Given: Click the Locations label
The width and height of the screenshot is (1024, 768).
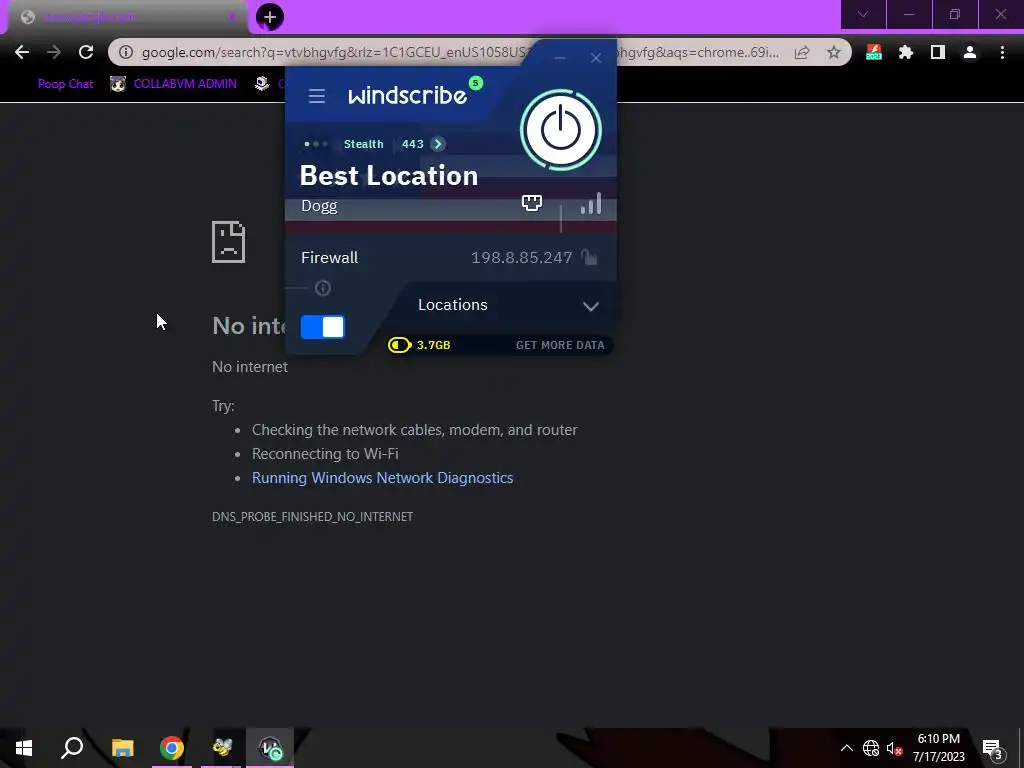Looking at the screenshot, I should (453, 305).
